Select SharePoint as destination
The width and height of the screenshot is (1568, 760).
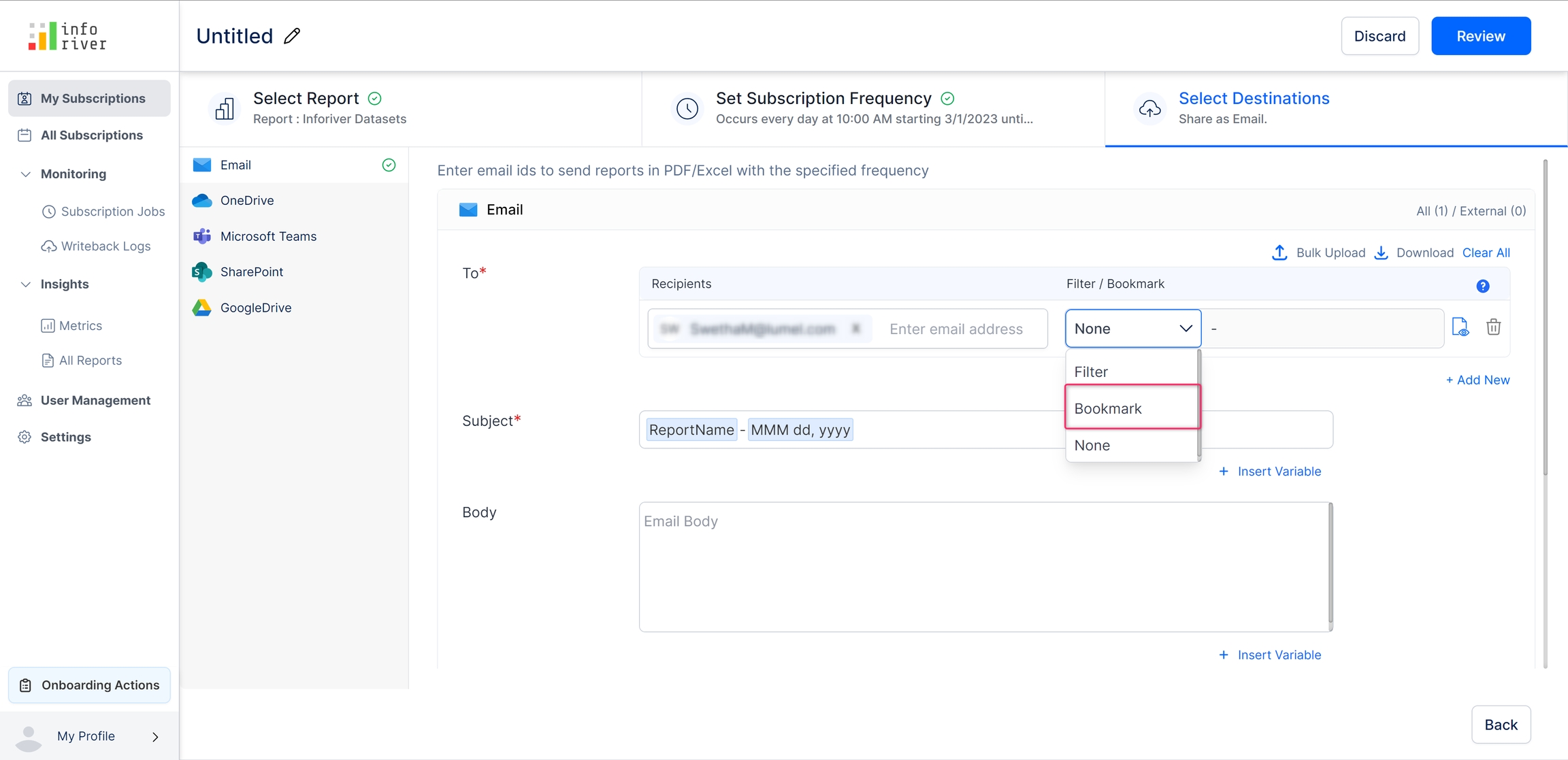pyautogui.click(x=251, y=271)
